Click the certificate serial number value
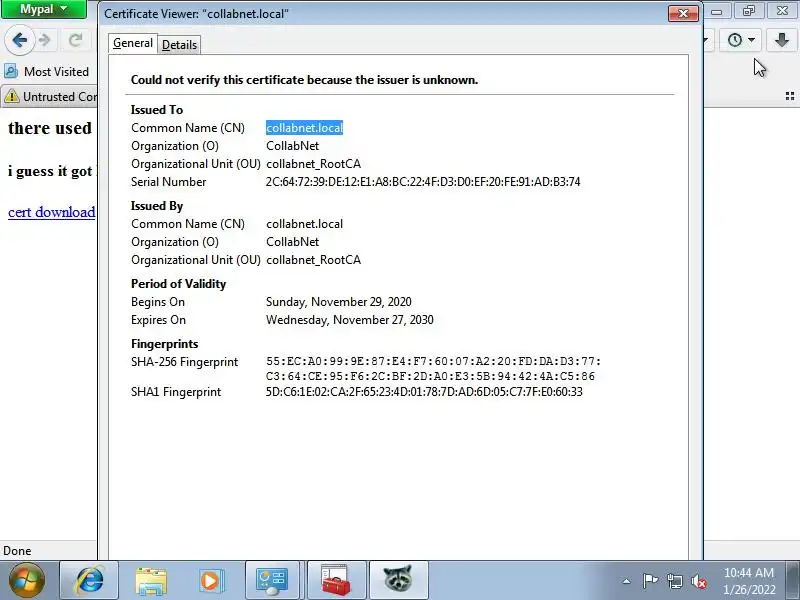This screenshot has height=600, width=800. click(423, 182)
